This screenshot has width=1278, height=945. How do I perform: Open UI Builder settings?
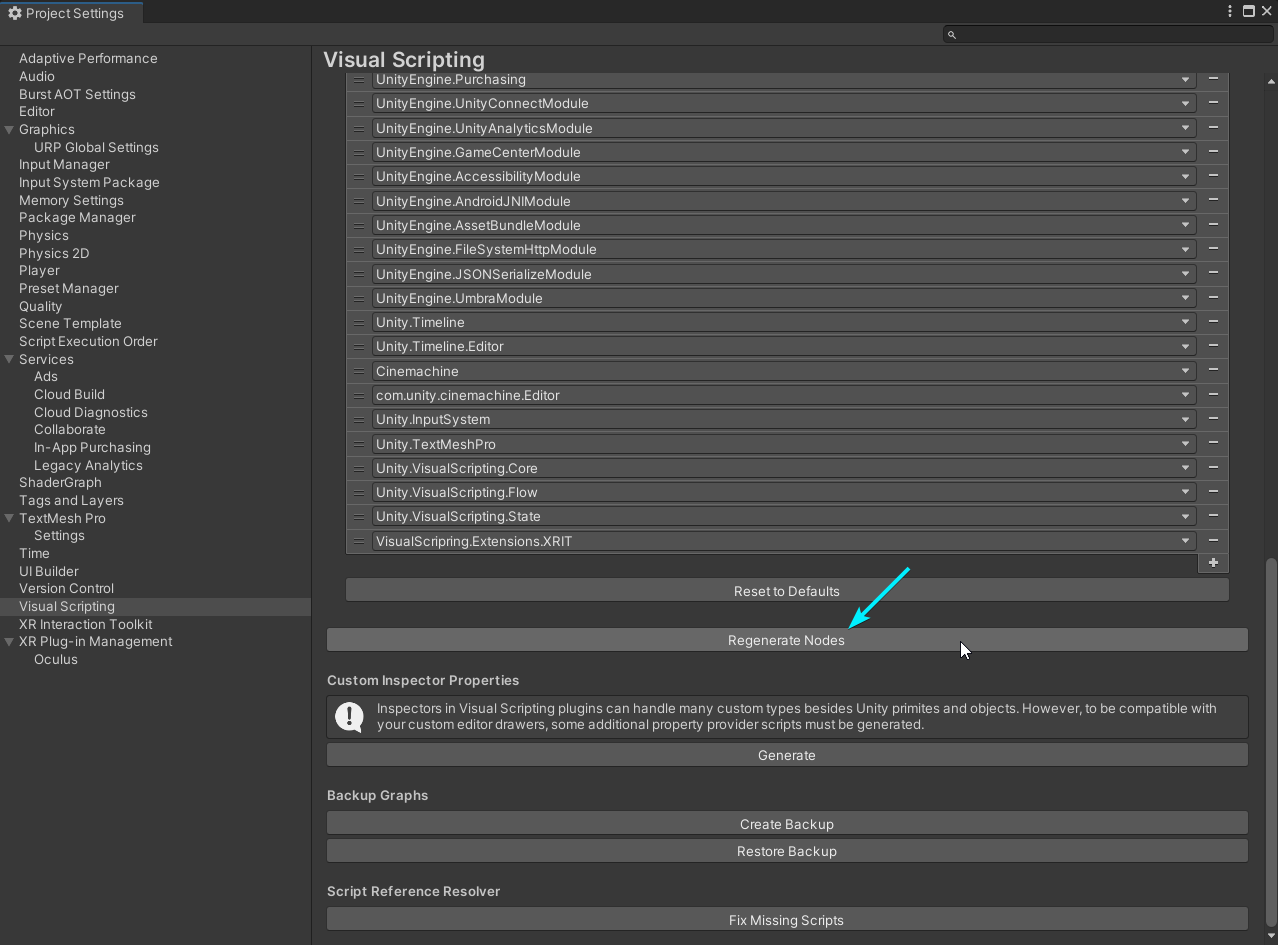(x=48, y=571)
